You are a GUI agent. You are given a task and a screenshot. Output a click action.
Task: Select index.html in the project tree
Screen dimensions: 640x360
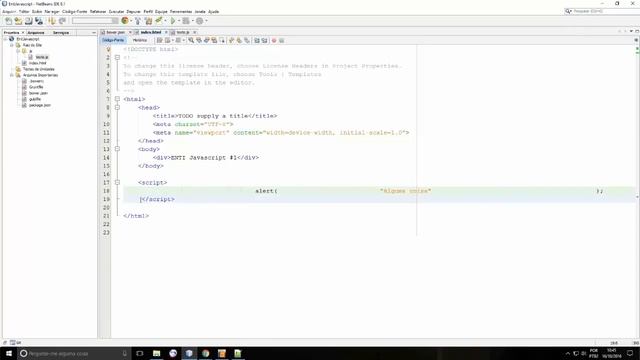coord(38,63)
